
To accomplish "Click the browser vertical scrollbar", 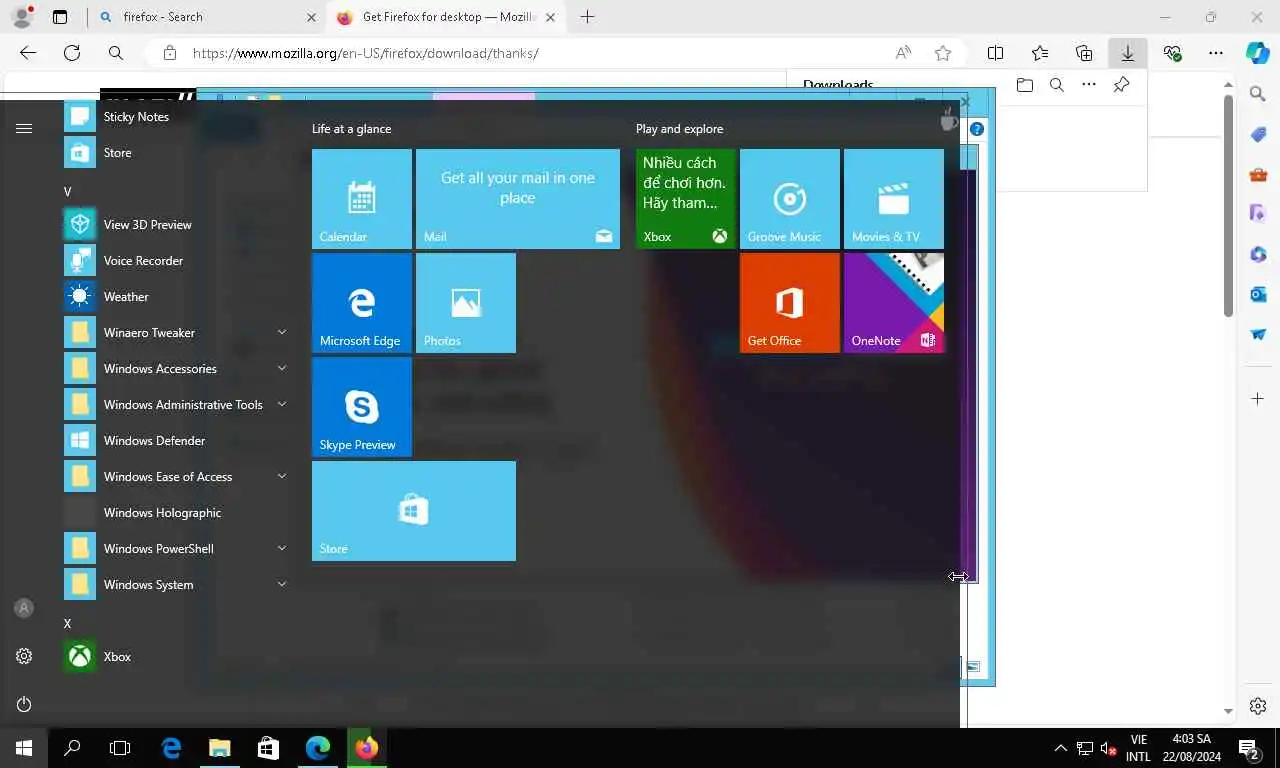I will tap(1229, 207).
